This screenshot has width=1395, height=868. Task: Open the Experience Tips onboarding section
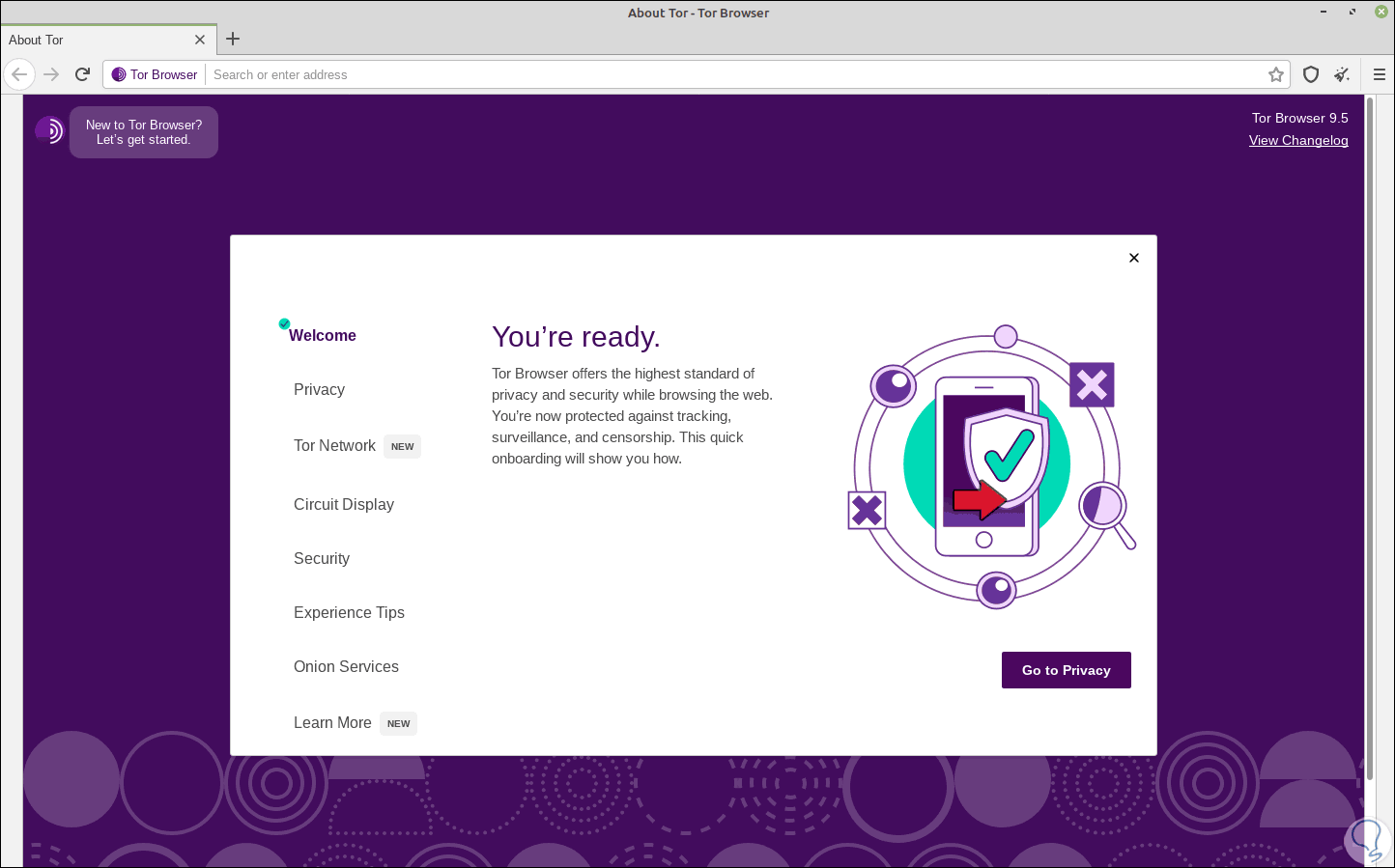pos(349,612)
